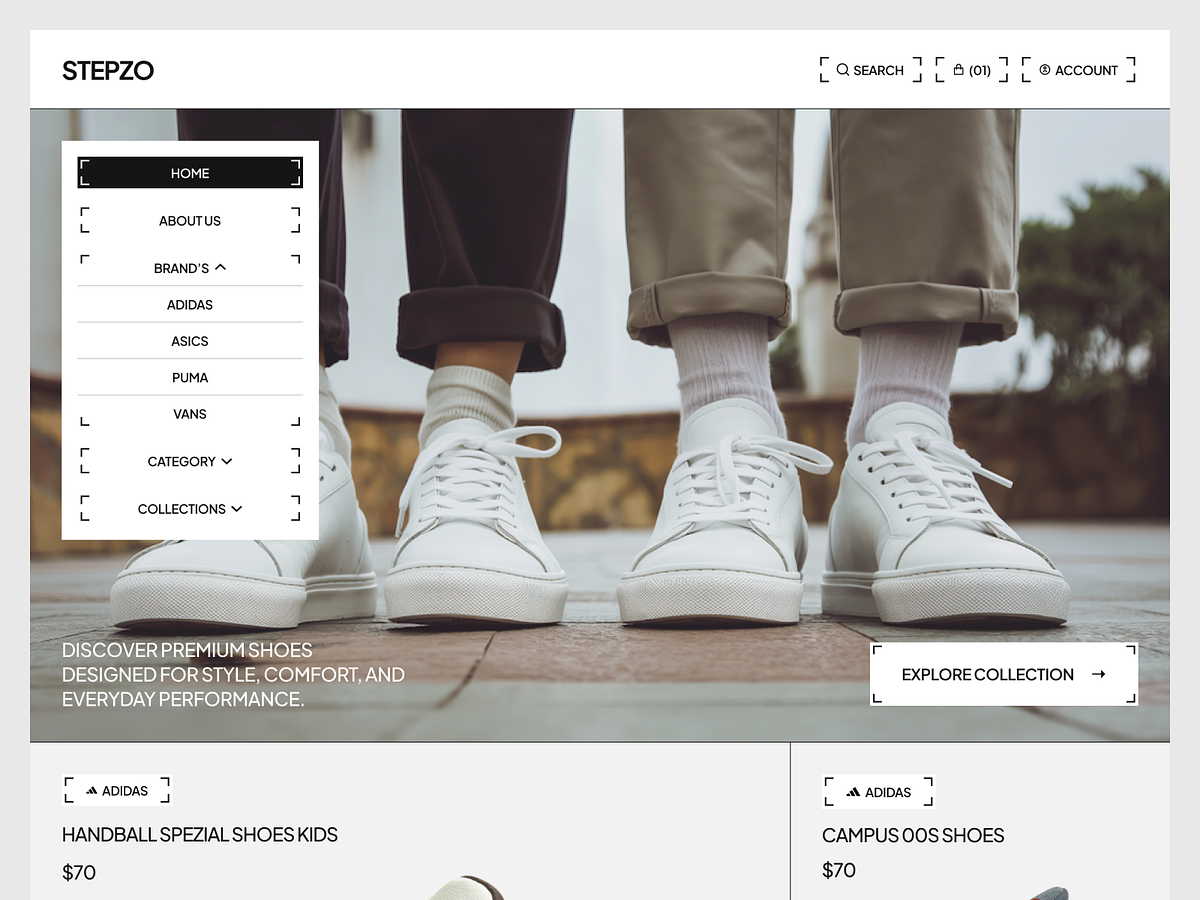Open the HANDBALL SPEZIAL SHOES KIDS product
The width and height of the screenshot is (1200, 900).
[200, 834]
